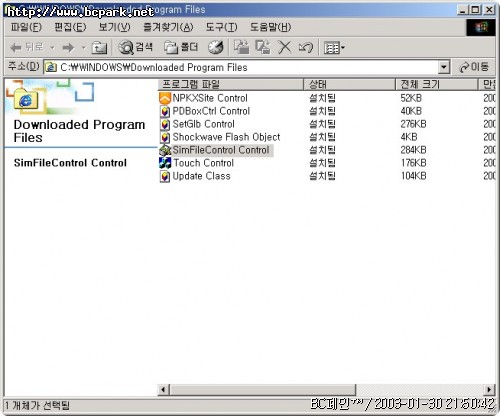Open the 보기(V) menu

[x=114, y=27]
